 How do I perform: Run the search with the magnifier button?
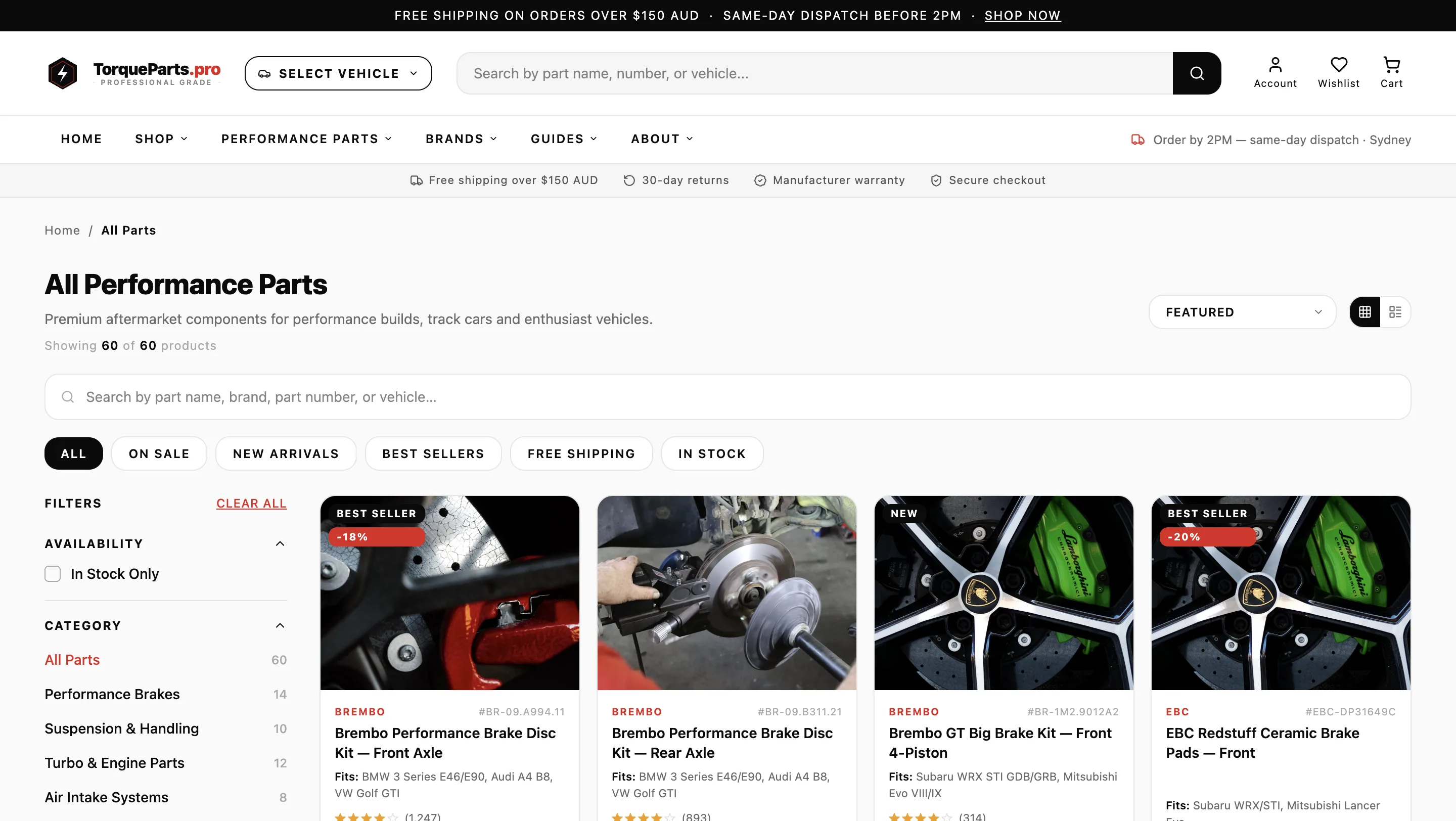coord(1197,73)
